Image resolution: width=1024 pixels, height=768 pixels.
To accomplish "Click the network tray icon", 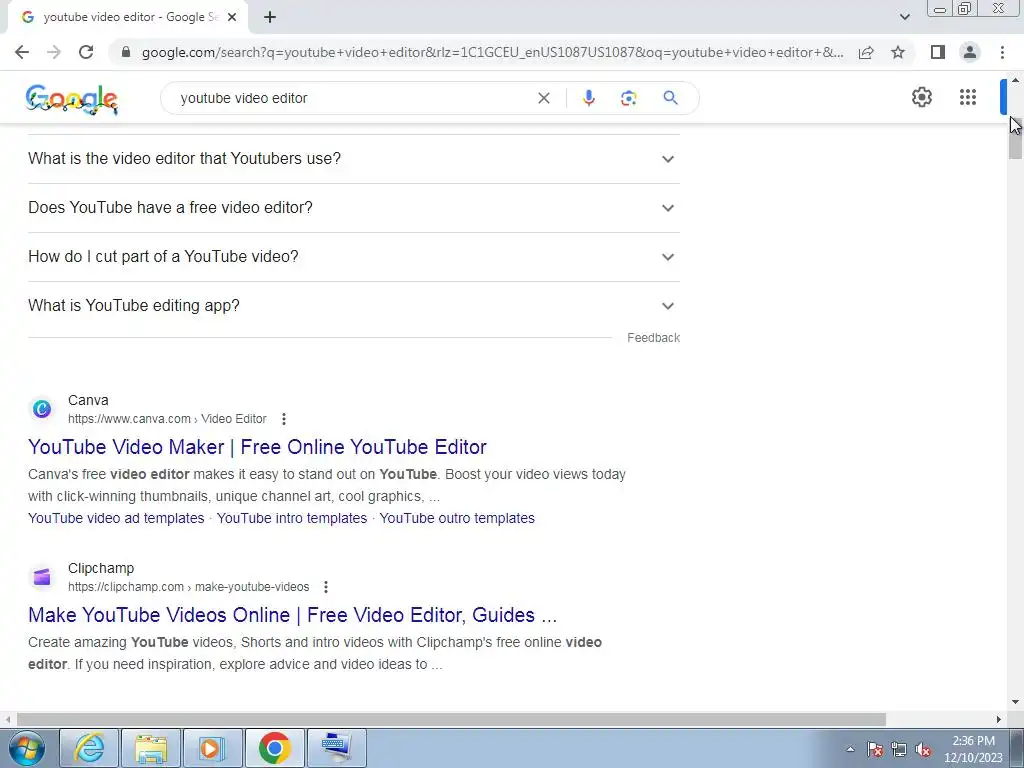I will [x=899, y=749].
